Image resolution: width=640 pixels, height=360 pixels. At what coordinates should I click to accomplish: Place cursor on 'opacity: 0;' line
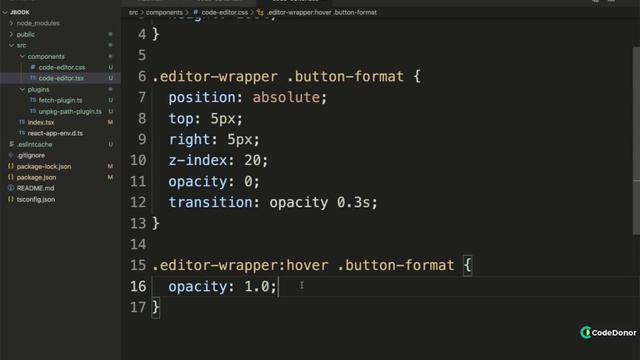(x=214, y=182)
